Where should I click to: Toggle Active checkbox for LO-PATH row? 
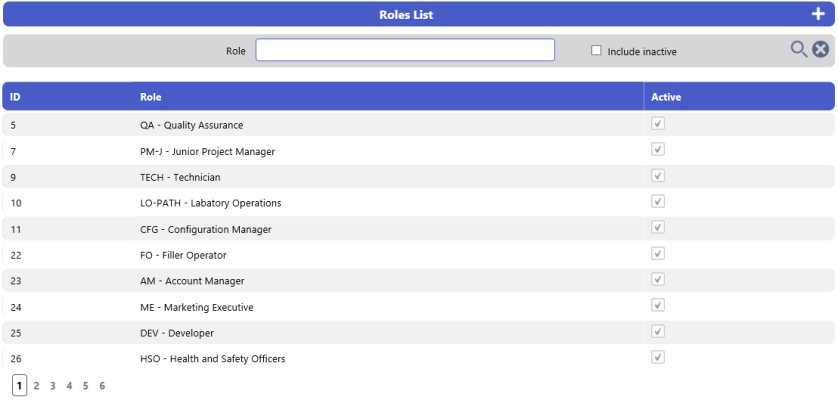pos(658,201)
